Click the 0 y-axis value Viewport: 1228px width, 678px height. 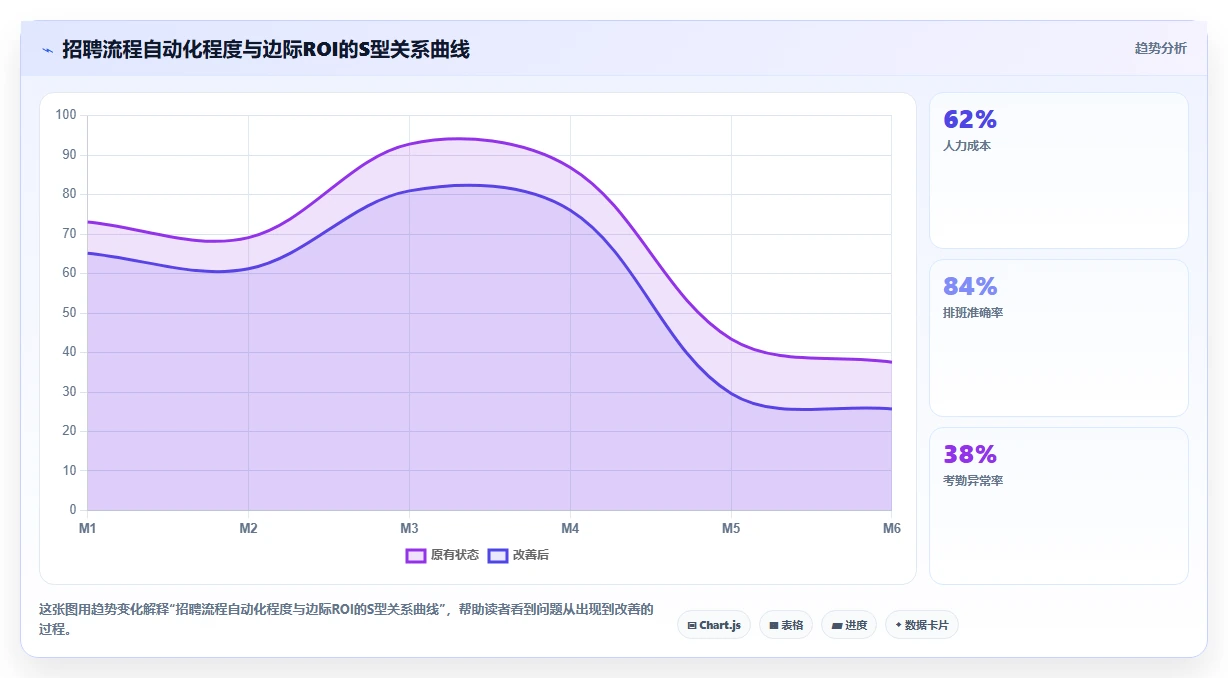(x=73, y=510)
